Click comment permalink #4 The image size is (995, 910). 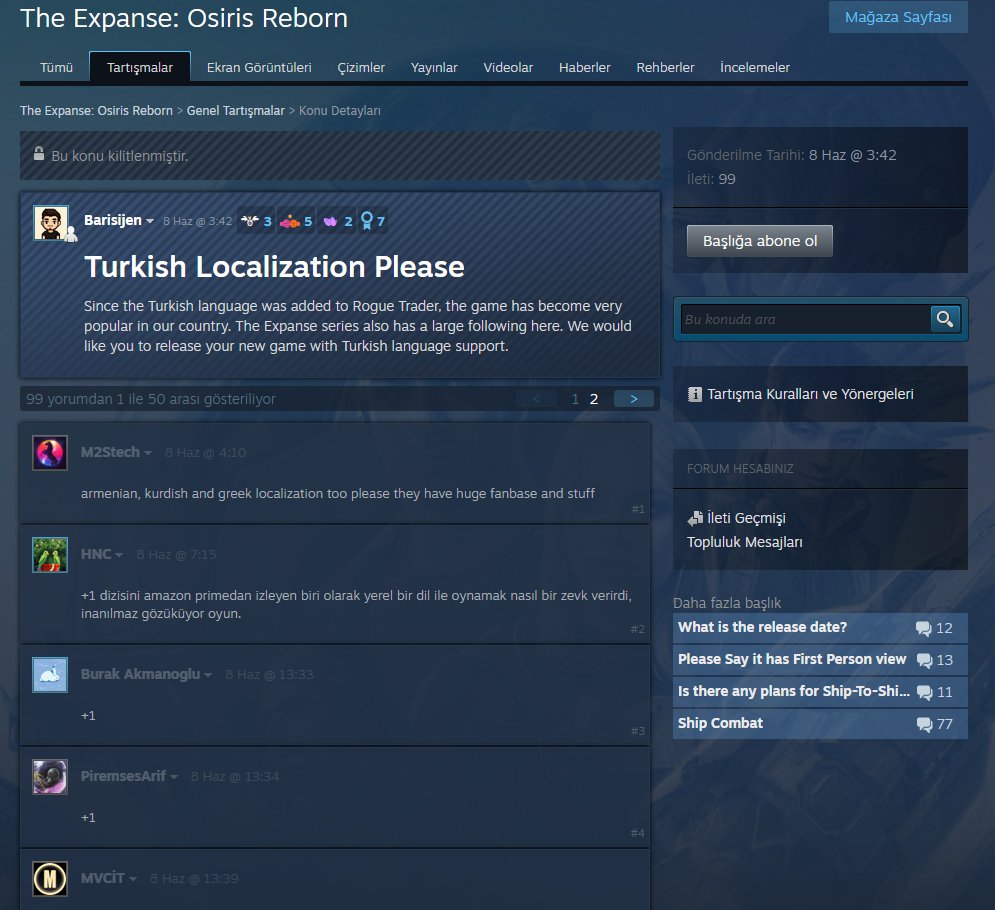pyautogui.click(x=638, y=833)
